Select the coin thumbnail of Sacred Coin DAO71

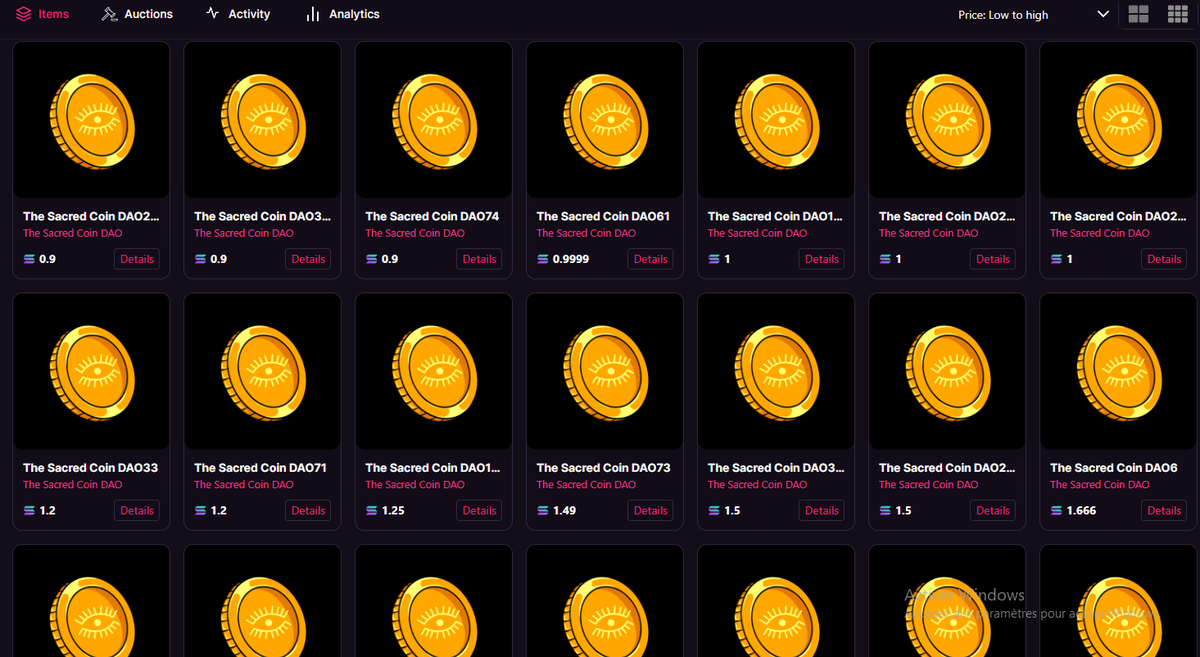(x=262, y=371)
